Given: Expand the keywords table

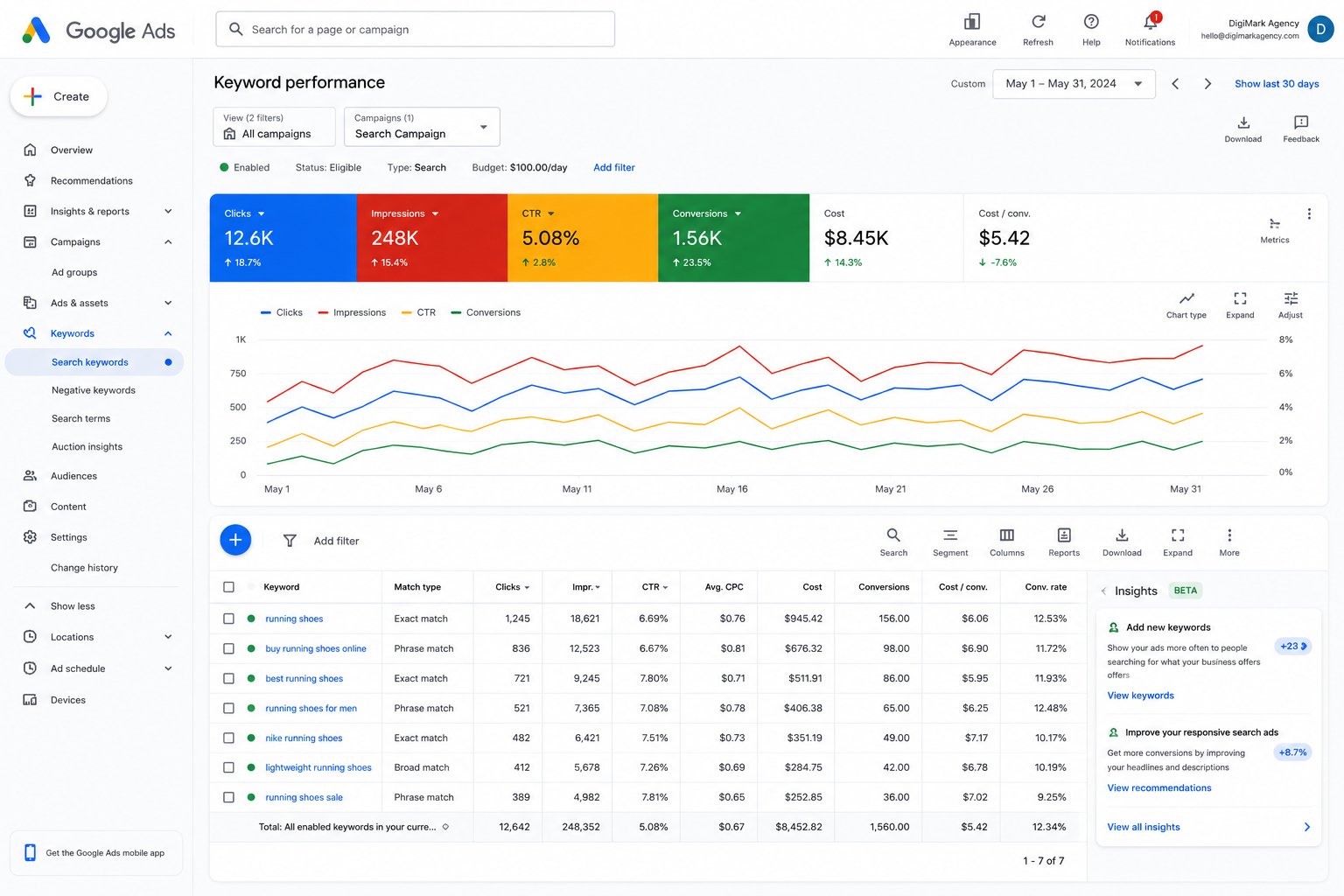Looking at the screenshot, I should pos(1178,535).
